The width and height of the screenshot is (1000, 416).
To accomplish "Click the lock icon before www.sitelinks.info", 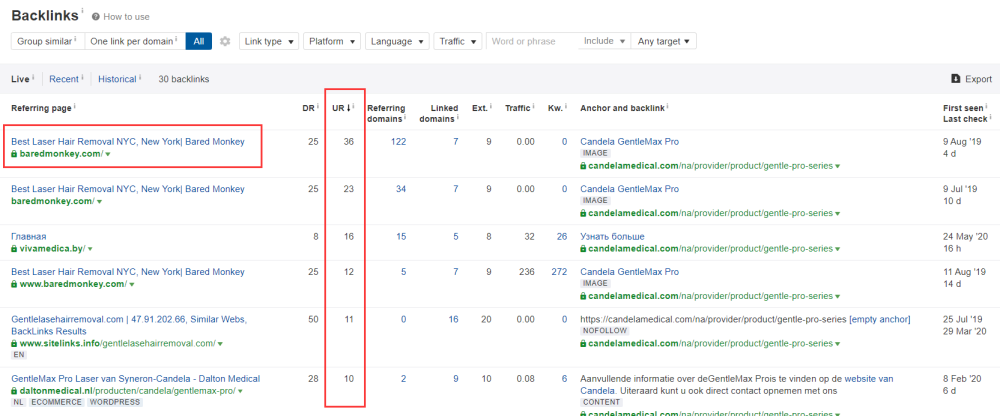I will point(15,343).
